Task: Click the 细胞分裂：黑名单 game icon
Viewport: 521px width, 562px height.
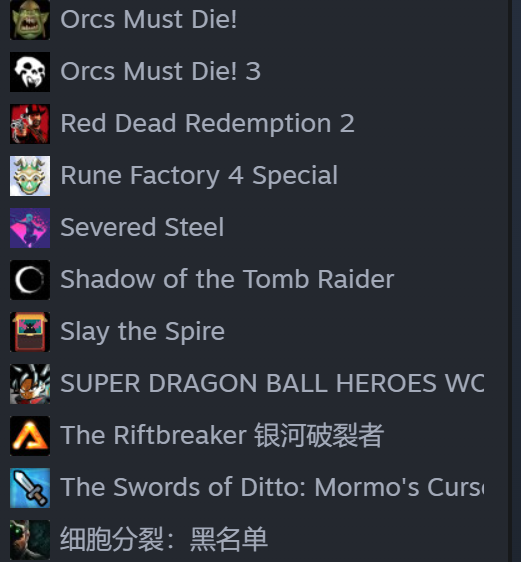Action: pos(30,539)
